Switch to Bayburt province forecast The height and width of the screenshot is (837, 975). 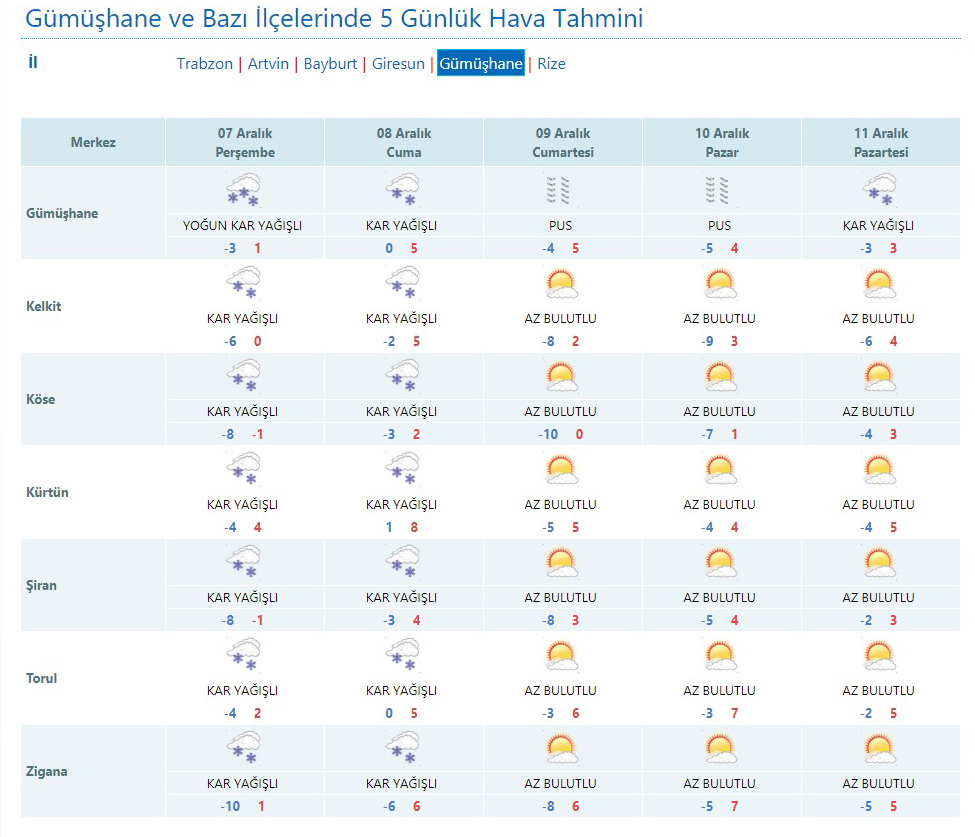click(x=330, y=64)
